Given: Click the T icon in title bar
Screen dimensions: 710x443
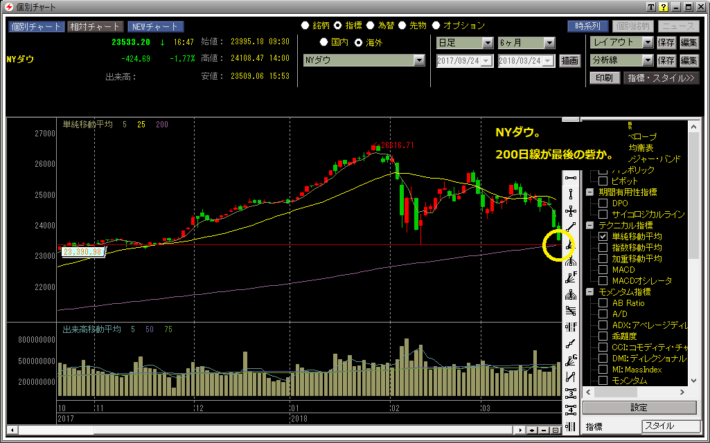Looking at the screenshot, I should point(651,7).
